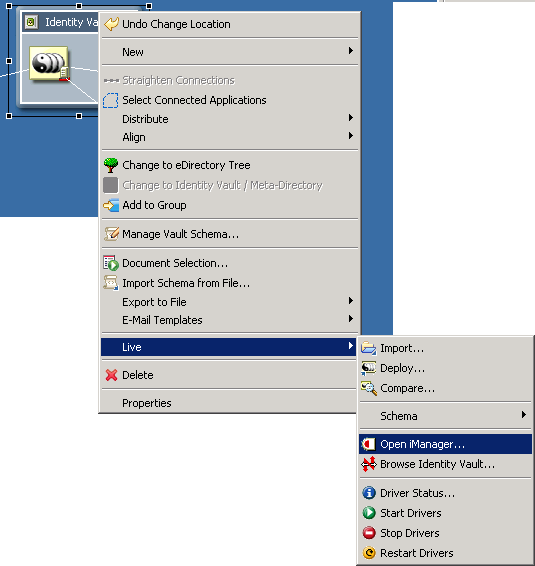Expand the Export to File submenu arrow
Screen dimensions: 535x566
tap(351, 301)
